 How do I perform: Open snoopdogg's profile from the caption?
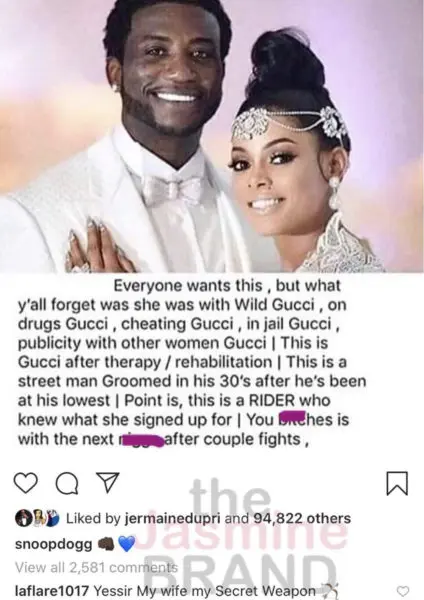click(x=54, y=544)
